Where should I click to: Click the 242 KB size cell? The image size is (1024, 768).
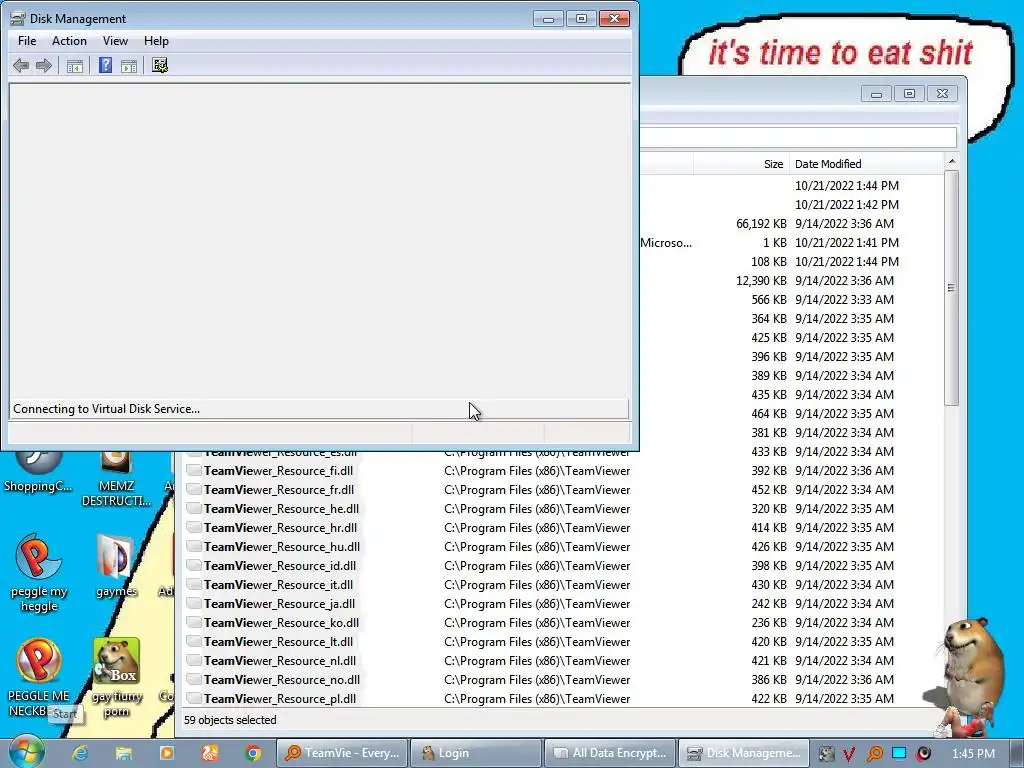click(x=769, y=603)
